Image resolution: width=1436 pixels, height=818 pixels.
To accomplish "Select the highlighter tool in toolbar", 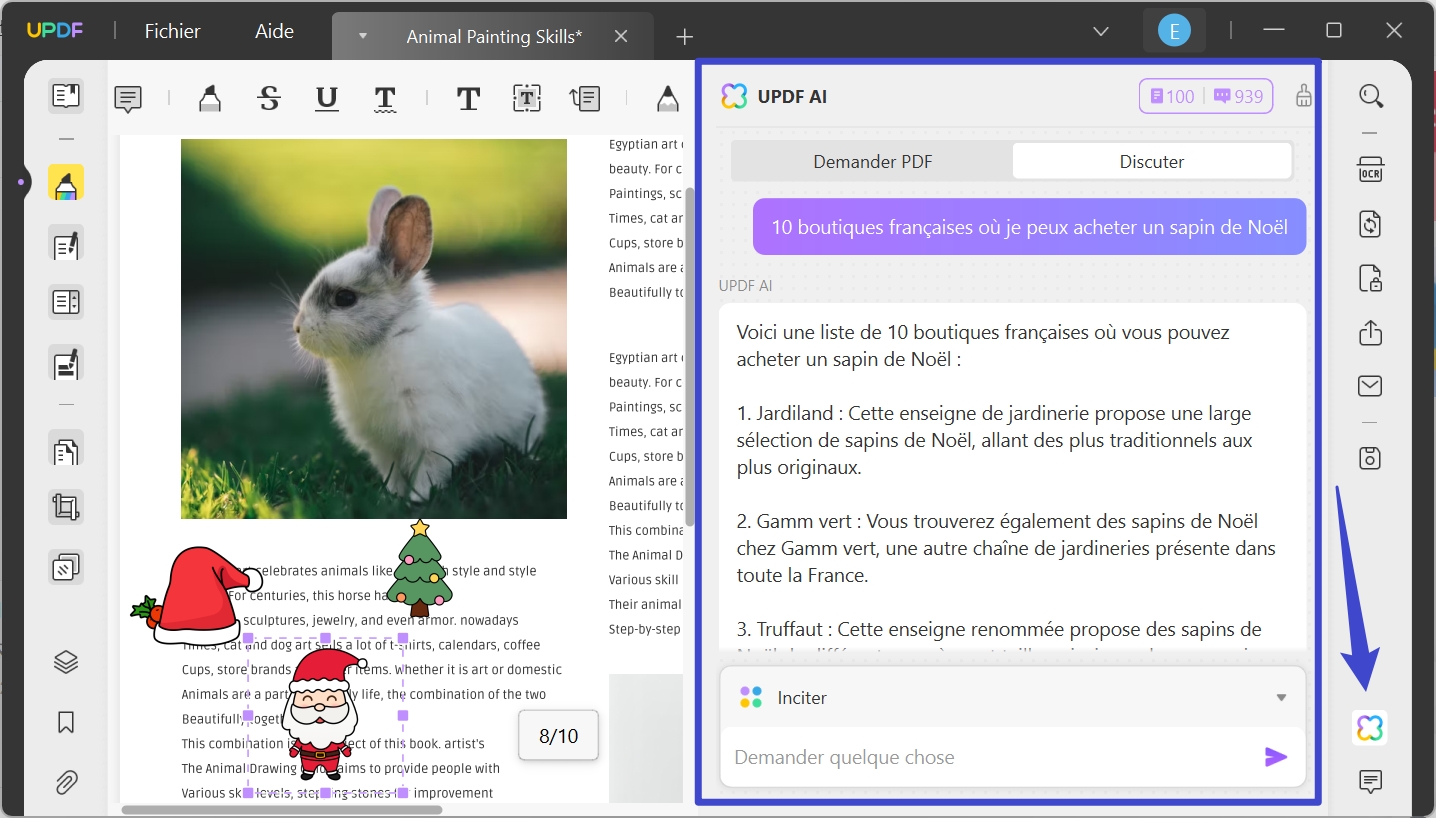I will click(209, 98).
